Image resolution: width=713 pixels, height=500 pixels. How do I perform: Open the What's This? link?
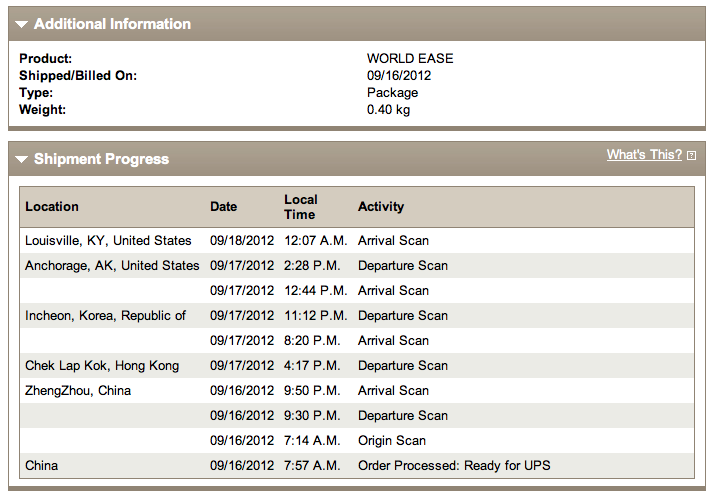click(644, 155)
